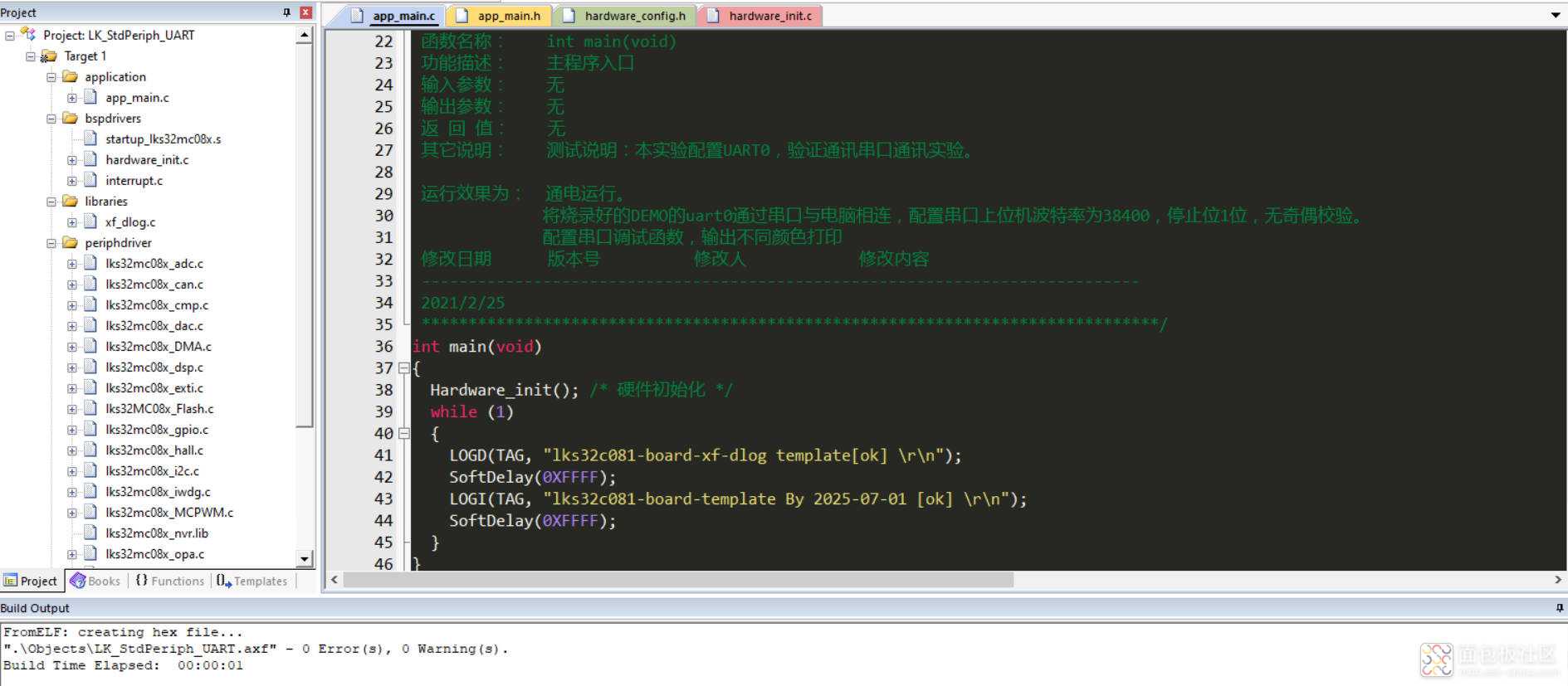Select lks32mc08x_nvr.lib library file
The image size is (1568, 686).
coord(157,533)
